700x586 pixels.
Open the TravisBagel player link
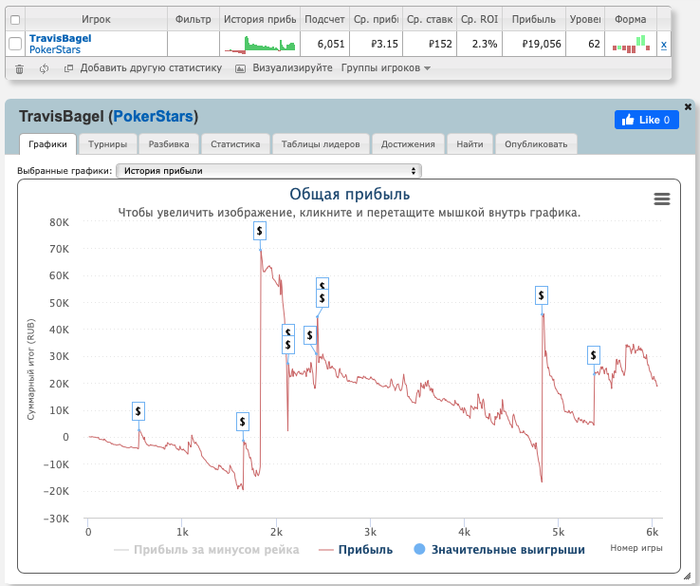point(60,38)
